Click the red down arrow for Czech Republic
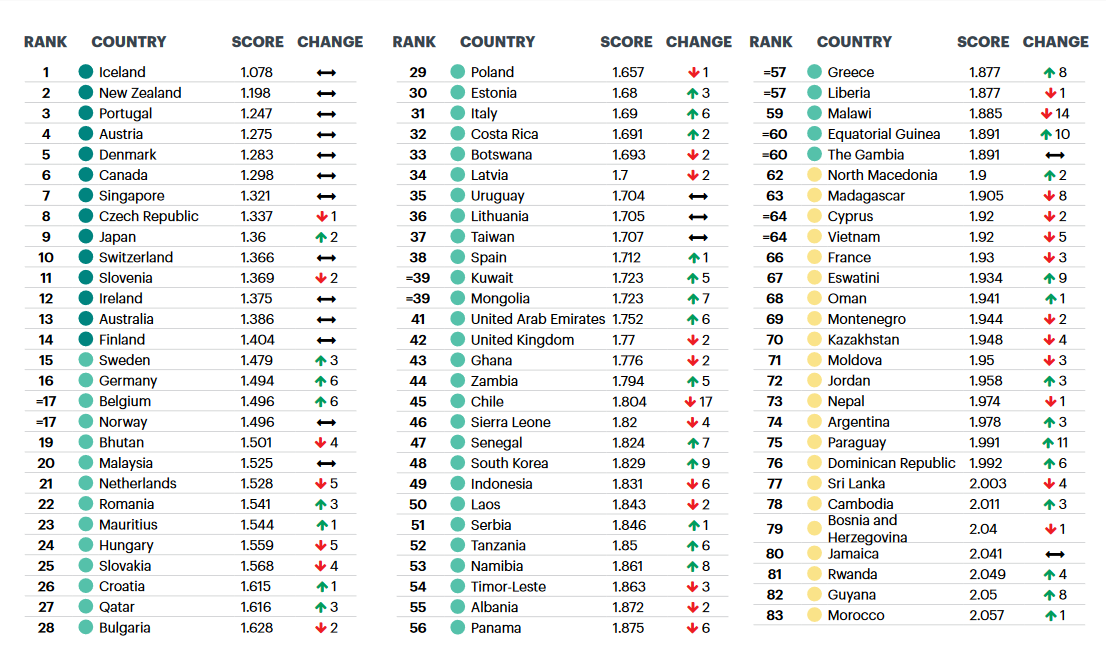This screenshot has height=660, width=1106. pos(321,216)
